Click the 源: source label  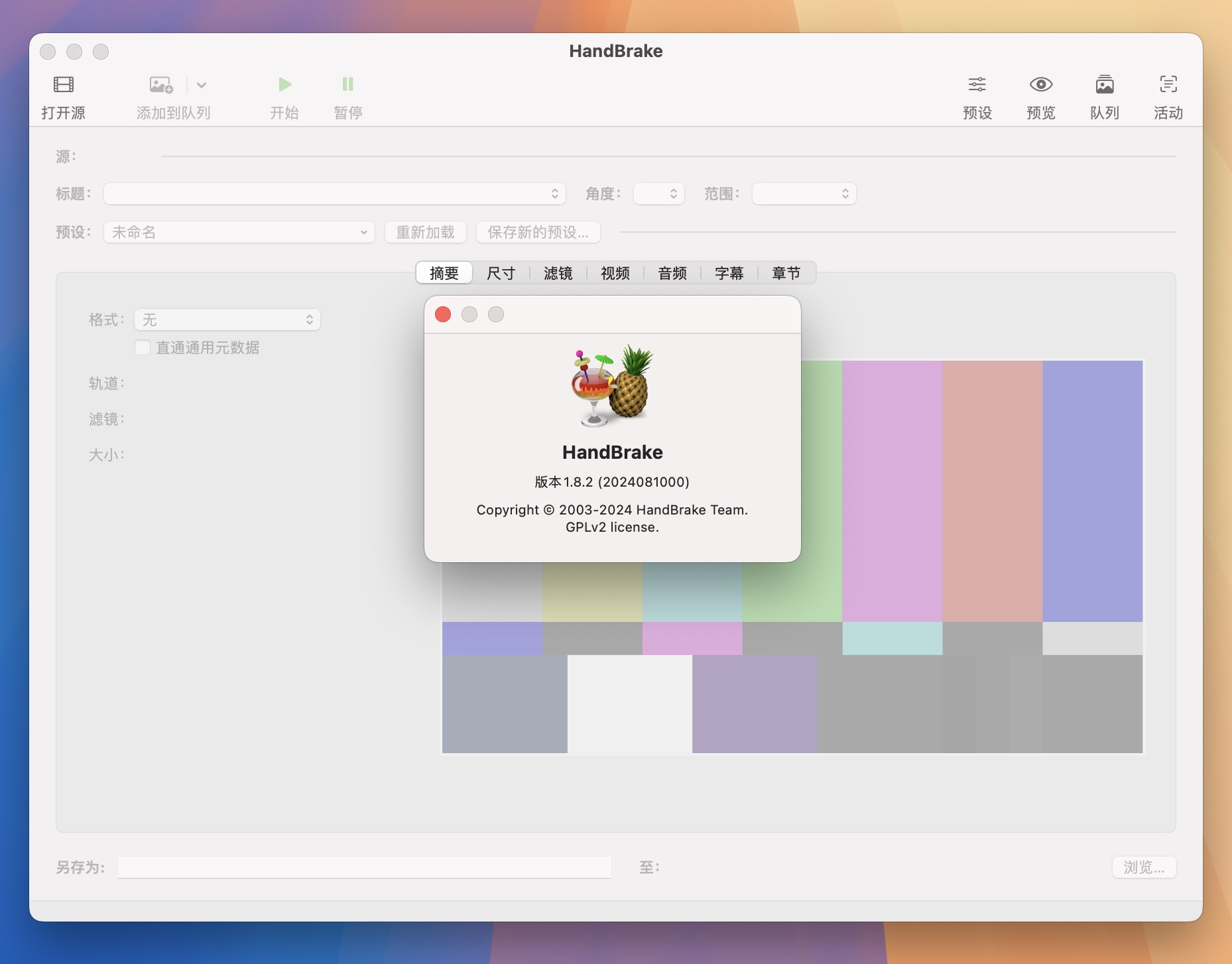tap(66, 156)
